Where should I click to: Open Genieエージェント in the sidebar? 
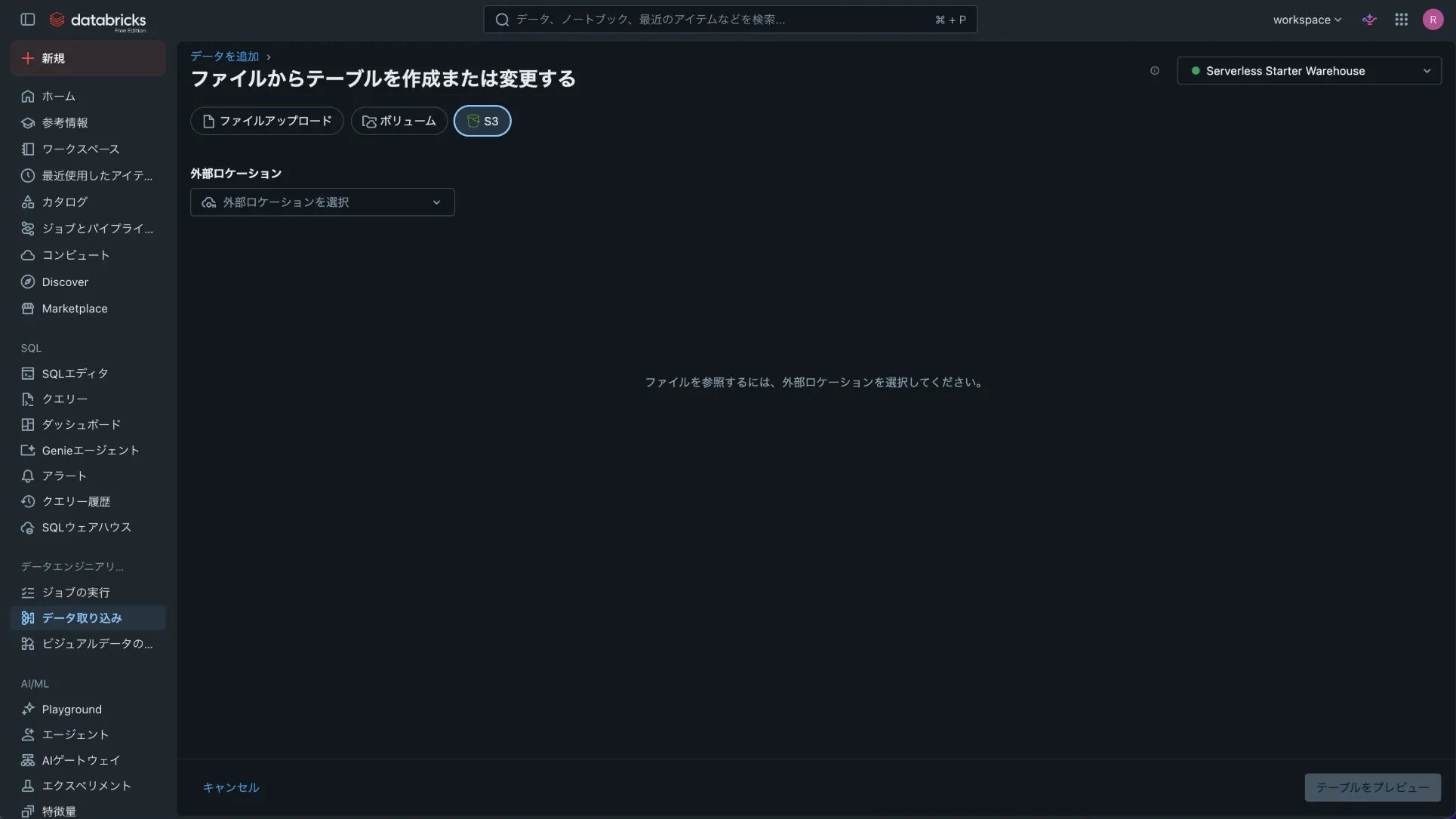88,450
